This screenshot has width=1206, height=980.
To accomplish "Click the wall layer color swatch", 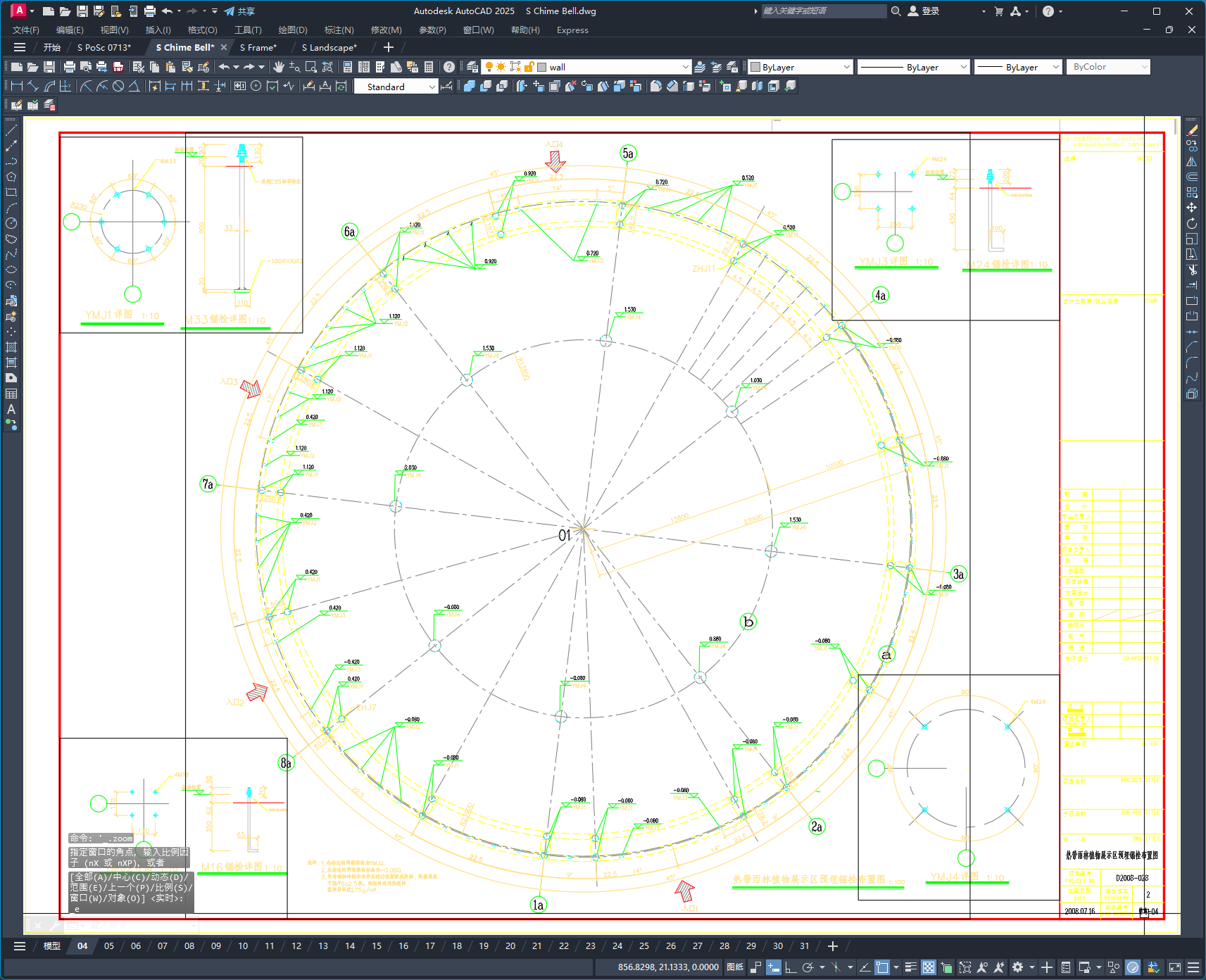I will (x=542, y=67).
